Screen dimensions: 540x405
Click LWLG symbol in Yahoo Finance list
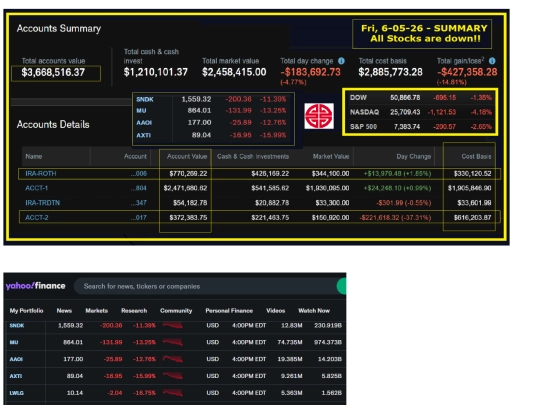coord(17,393)
